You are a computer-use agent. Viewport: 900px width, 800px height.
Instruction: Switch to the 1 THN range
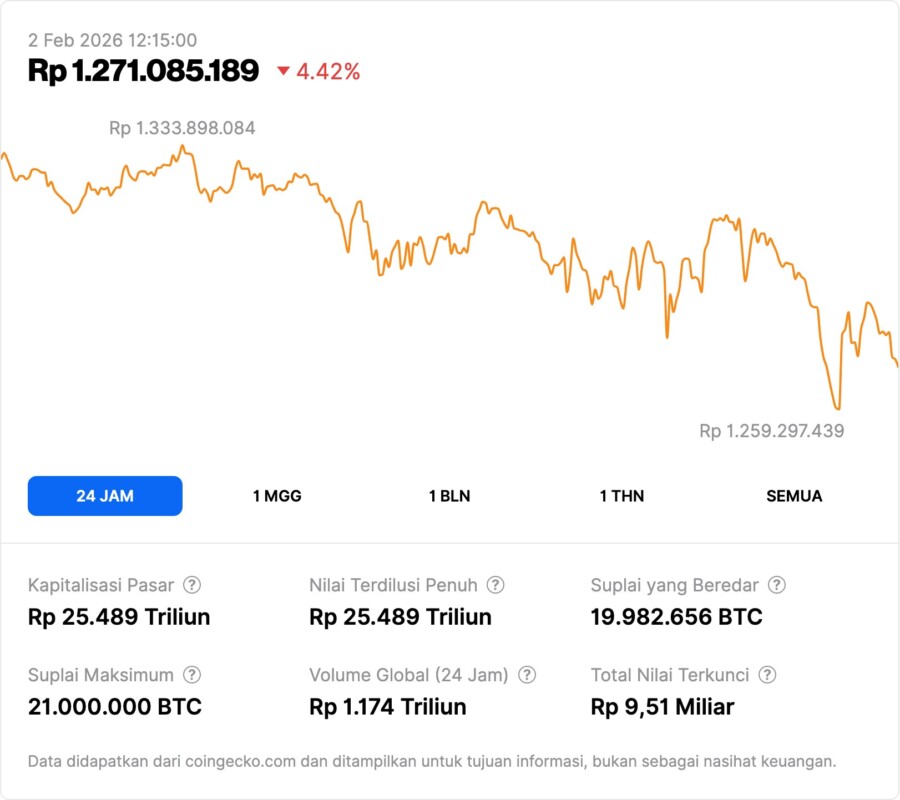(x=622, y=496)
